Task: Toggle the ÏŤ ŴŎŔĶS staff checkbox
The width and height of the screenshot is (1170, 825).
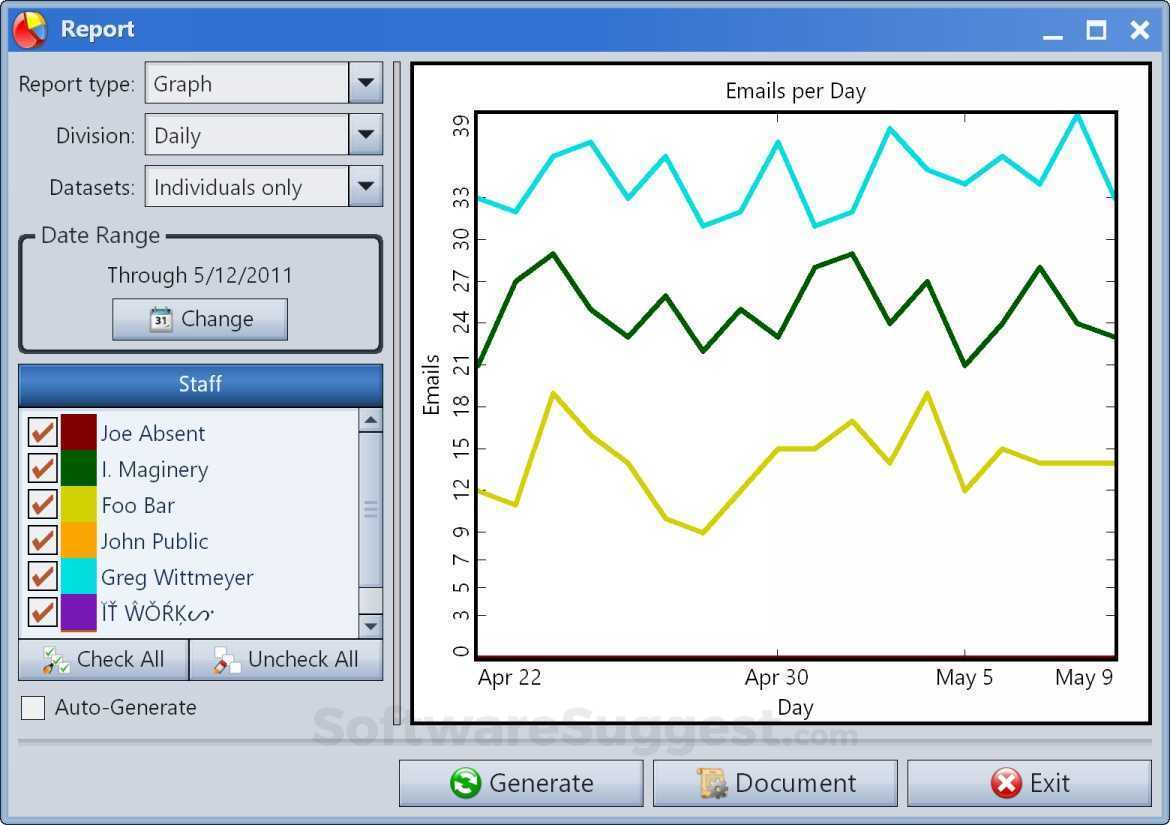Action: coord(43,612)
